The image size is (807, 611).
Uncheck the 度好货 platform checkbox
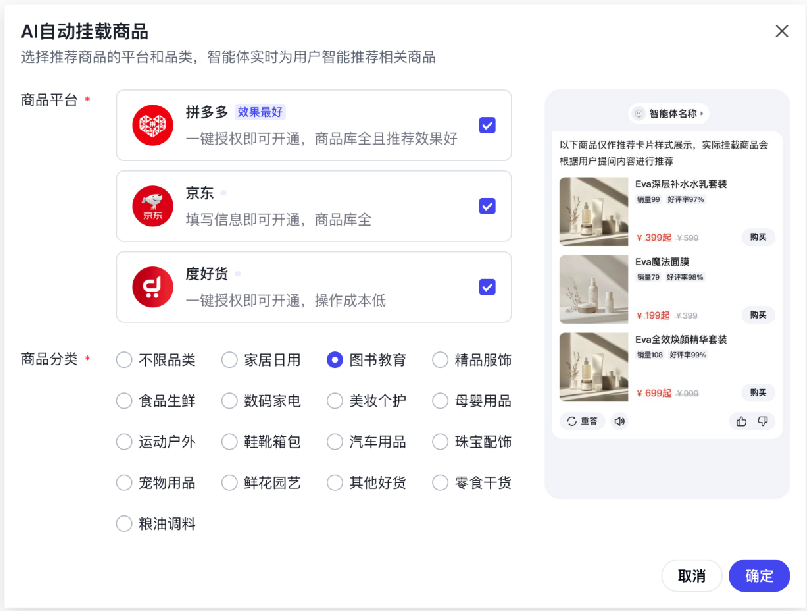[x=487, y=287]
